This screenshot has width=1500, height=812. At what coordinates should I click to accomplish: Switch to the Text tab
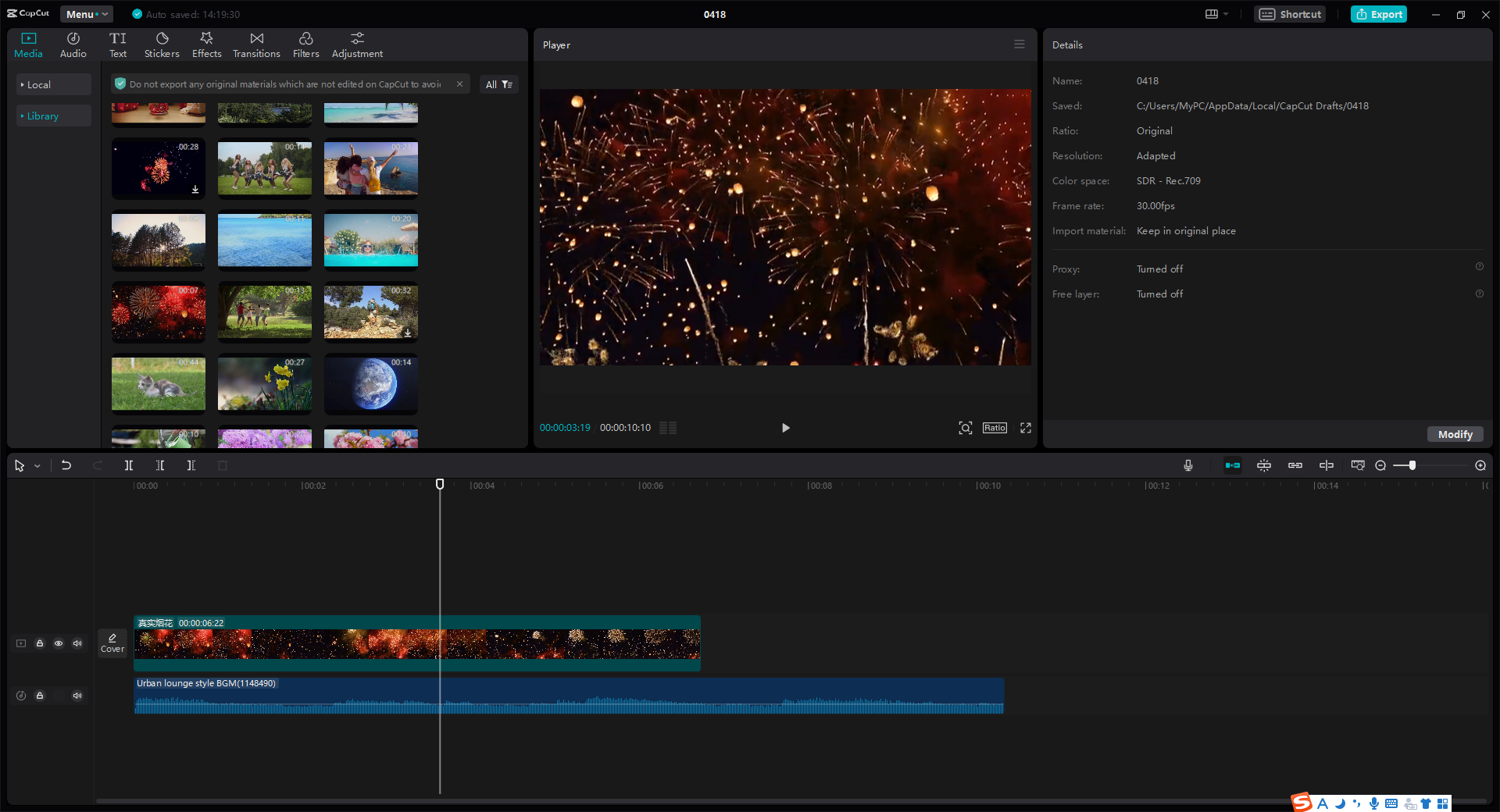[118, 44]
